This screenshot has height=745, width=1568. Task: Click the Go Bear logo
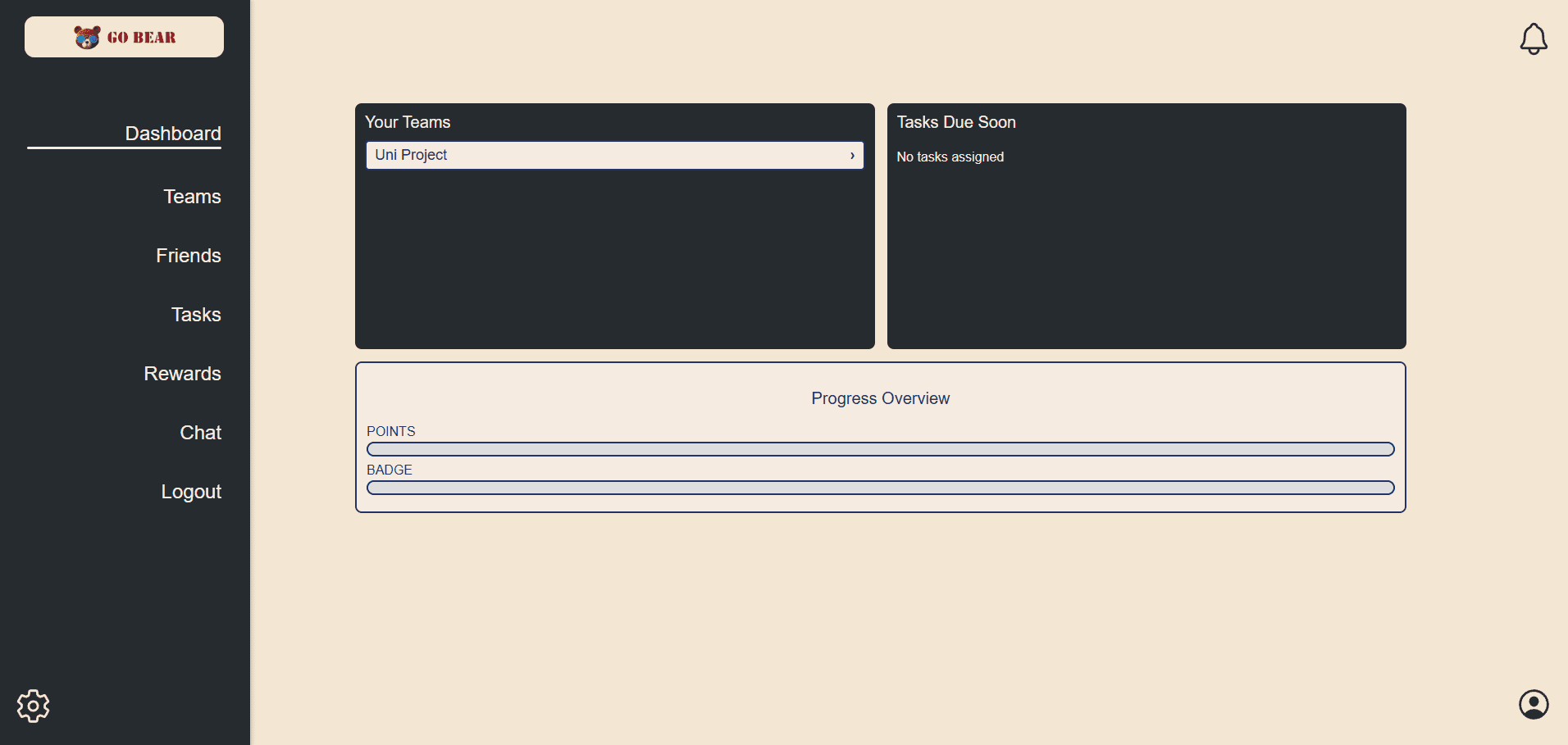[x=124, y=37]
